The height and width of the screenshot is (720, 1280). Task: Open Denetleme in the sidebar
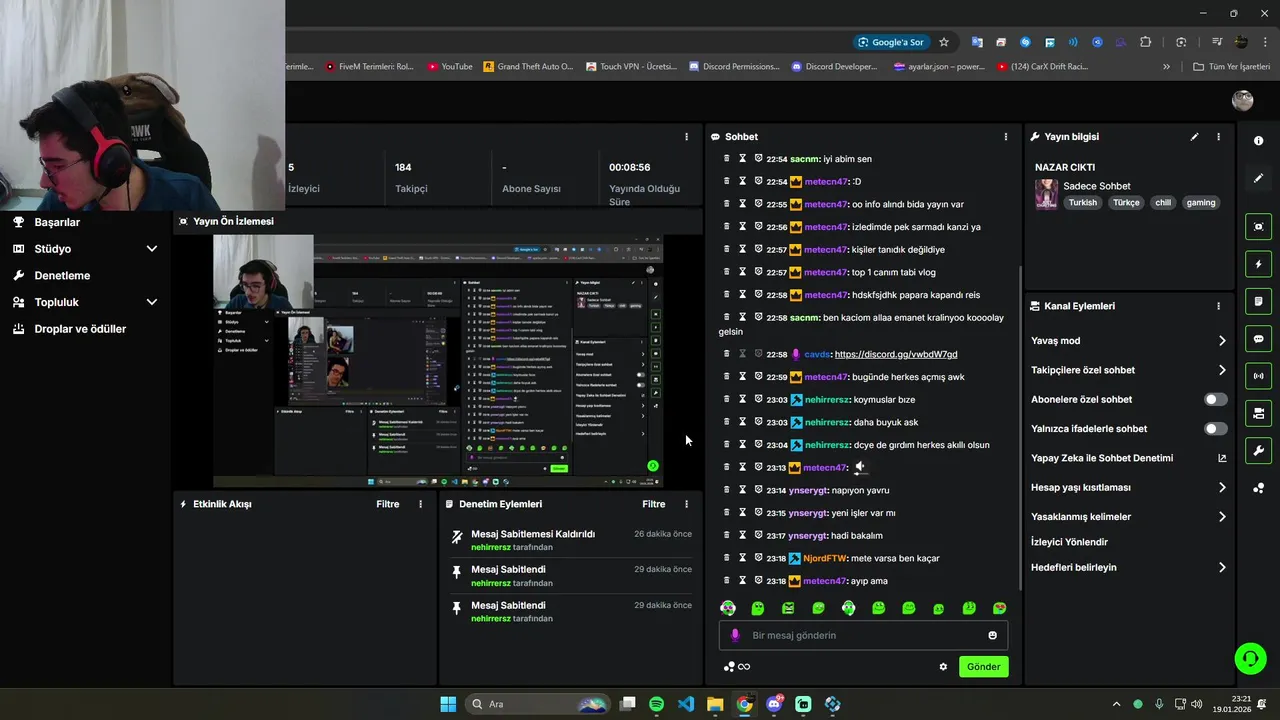pyautogui.click(x=62, y=275)
